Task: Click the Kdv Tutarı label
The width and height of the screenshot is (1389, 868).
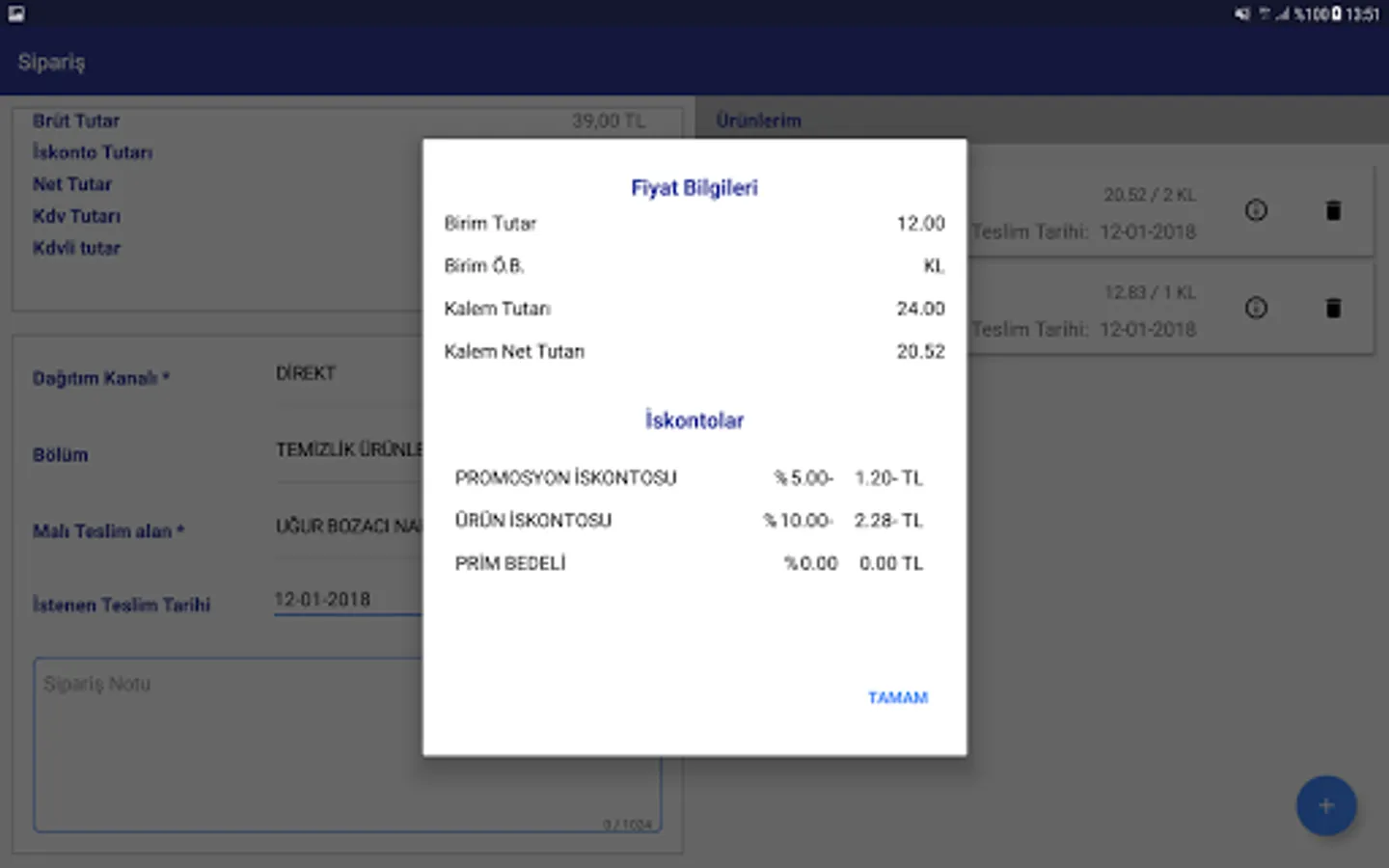Action: click(77, 216)
